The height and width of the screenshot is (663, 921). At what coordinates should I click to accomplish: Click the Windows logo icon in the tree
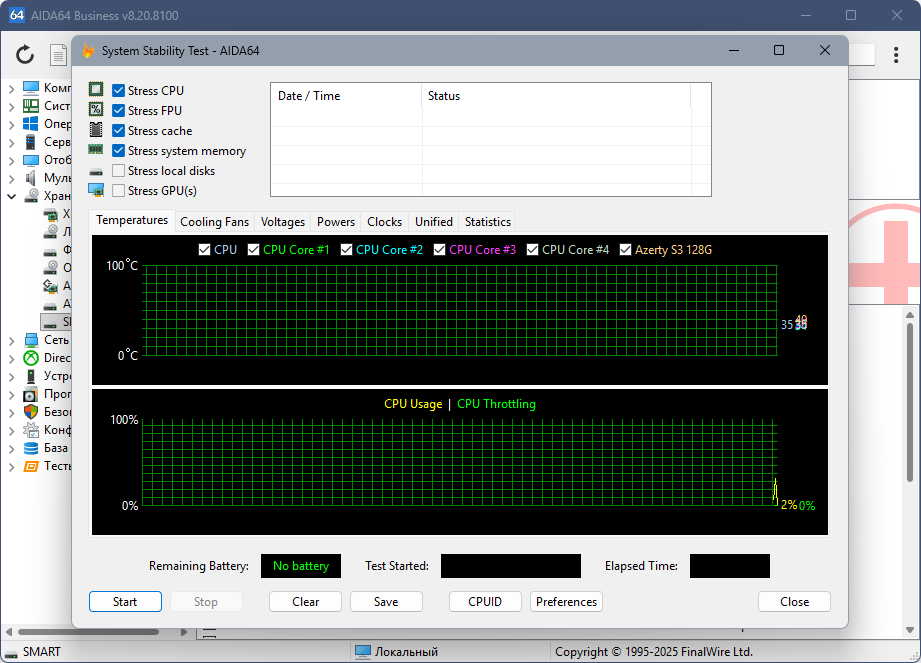[31, 124]
